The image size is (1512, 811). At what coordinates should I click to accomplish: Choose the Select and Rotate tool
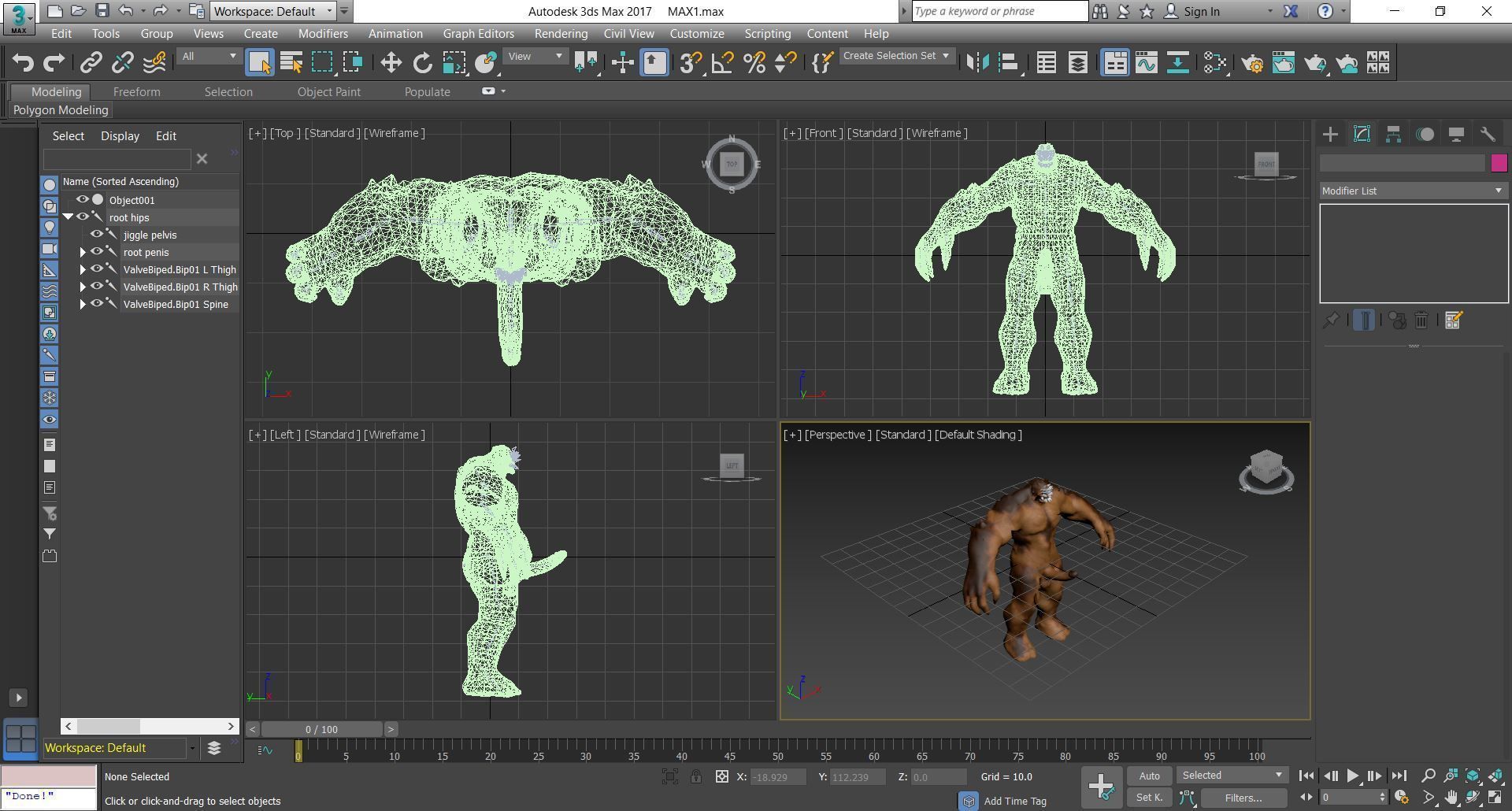(422, 63)
